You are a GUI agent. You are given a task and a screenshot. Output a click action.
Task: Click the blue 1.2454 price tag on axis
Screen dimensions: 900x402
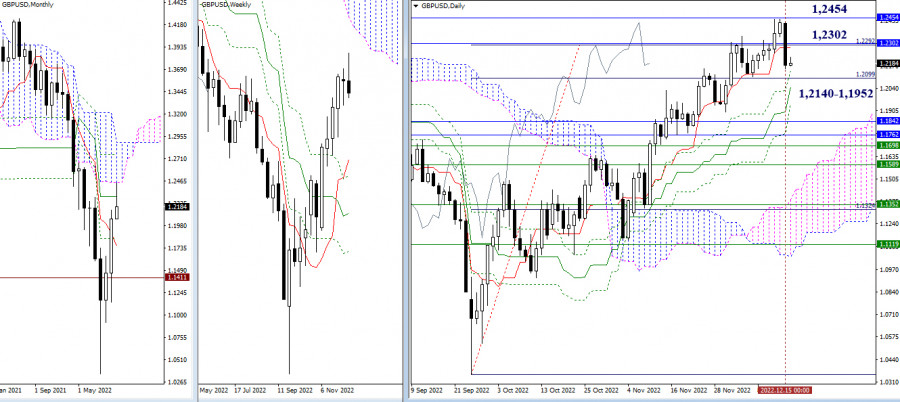pos(888,18)
